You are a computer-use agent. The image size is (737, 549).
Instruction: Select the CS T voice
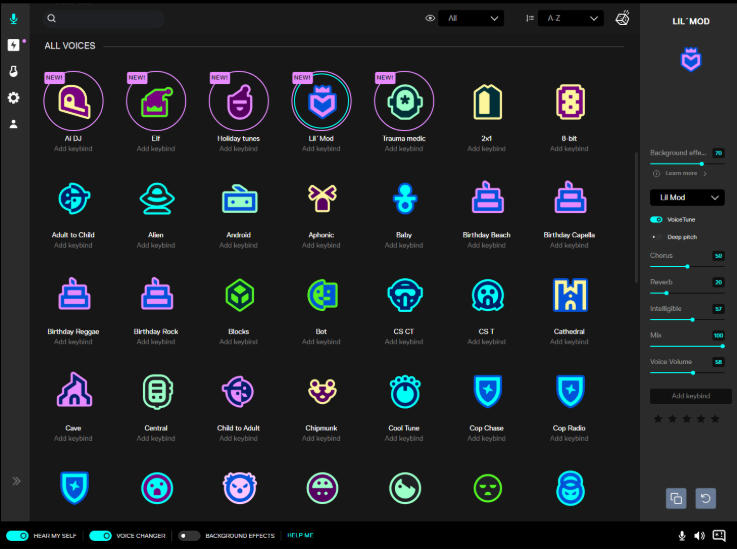(487, 295)
